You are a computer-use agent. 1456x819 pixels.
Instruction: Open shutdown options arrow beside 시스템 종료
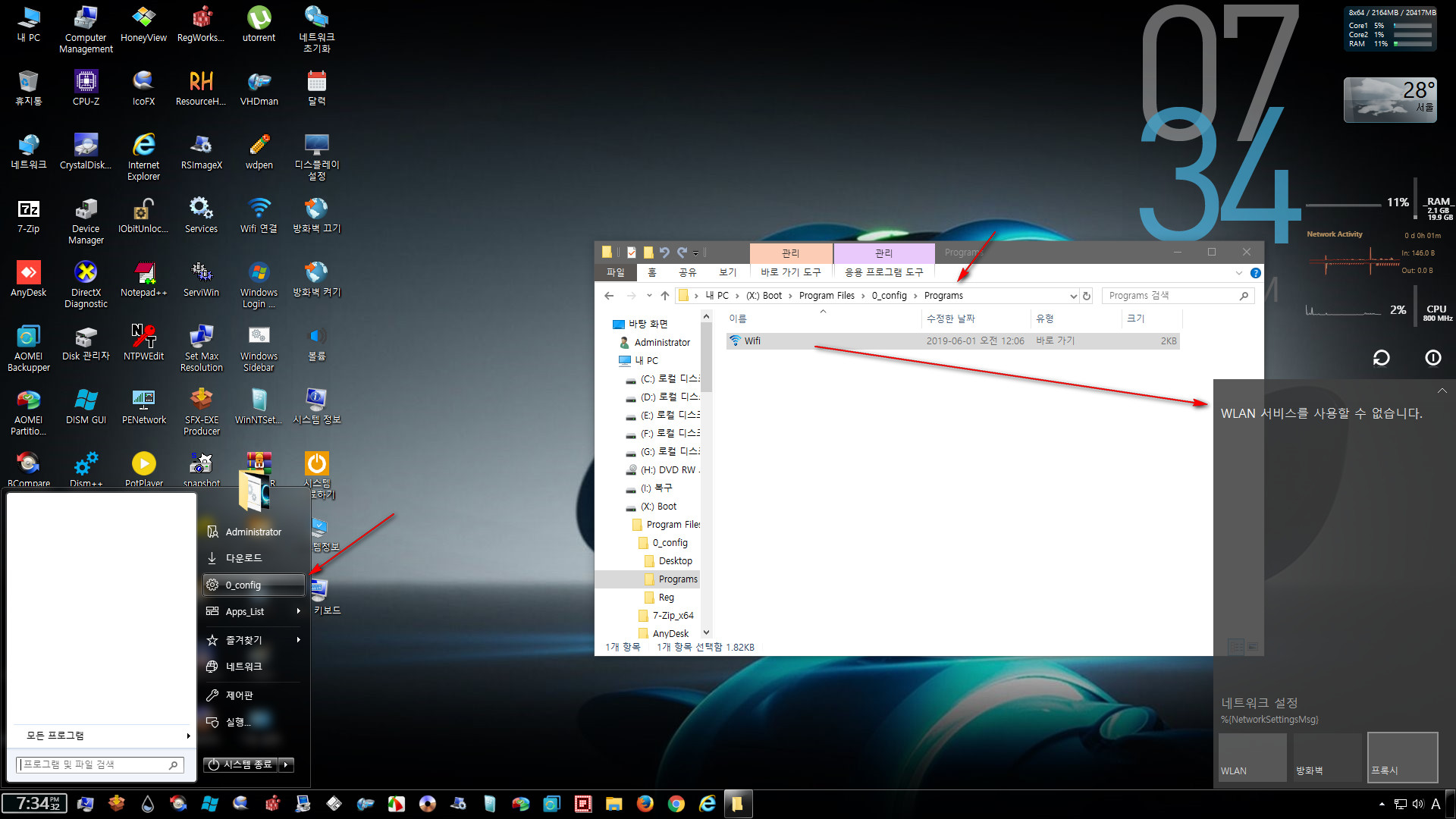click(286, 764)
